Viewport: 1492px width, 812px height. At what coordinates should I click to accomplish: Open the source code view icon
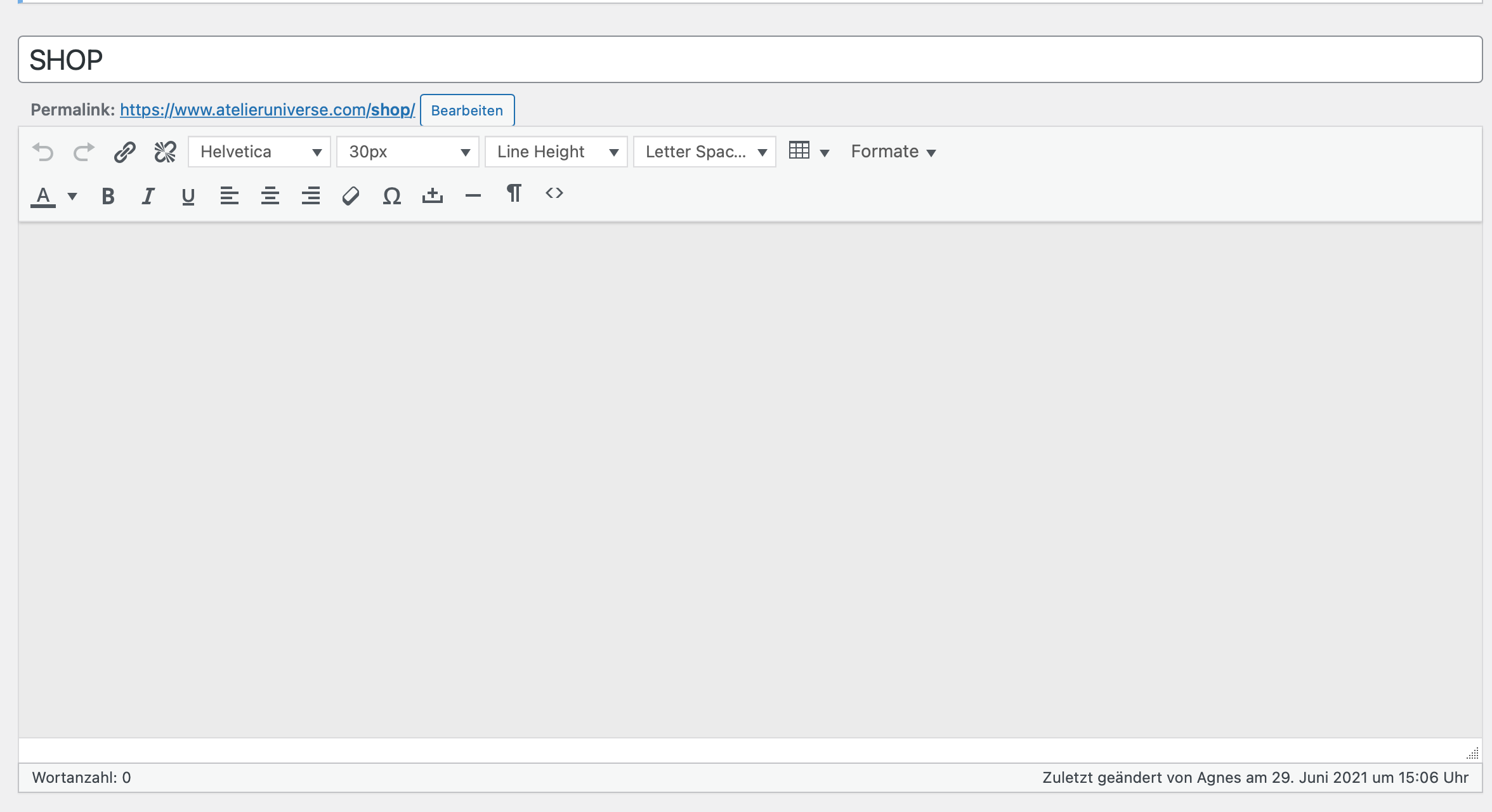(554, 193)
